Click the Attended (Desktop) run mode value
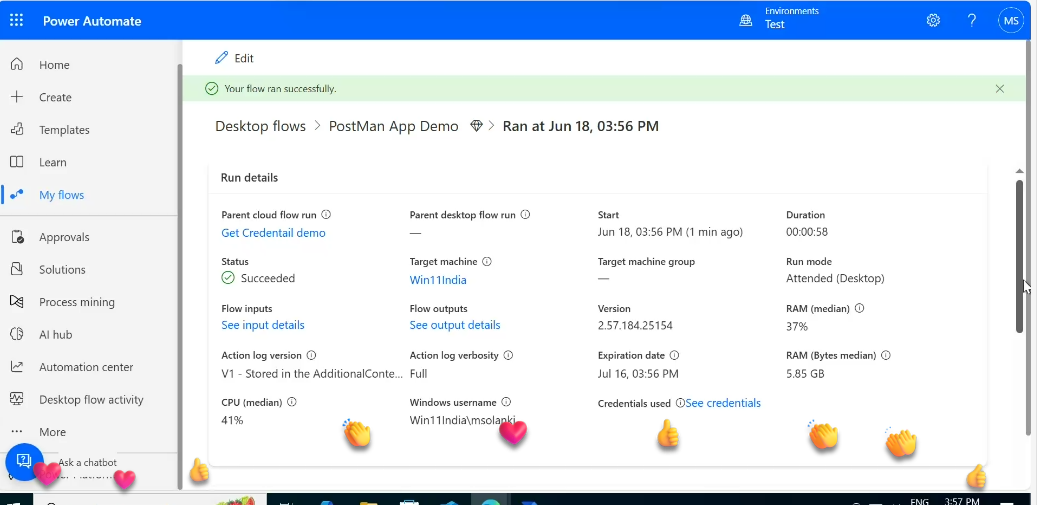 click(x=835, y=278)
